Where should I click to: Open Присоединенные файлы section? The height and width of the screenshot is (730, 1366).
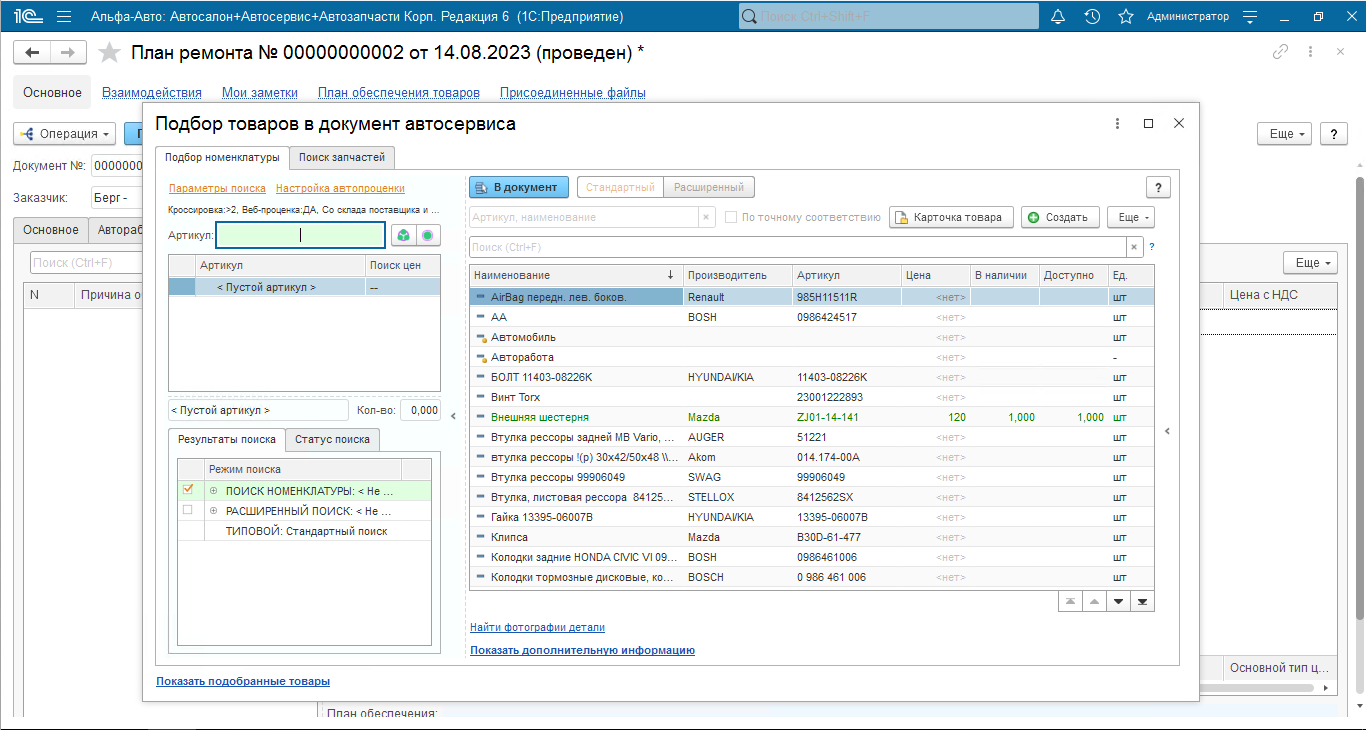tap(573, 92)
